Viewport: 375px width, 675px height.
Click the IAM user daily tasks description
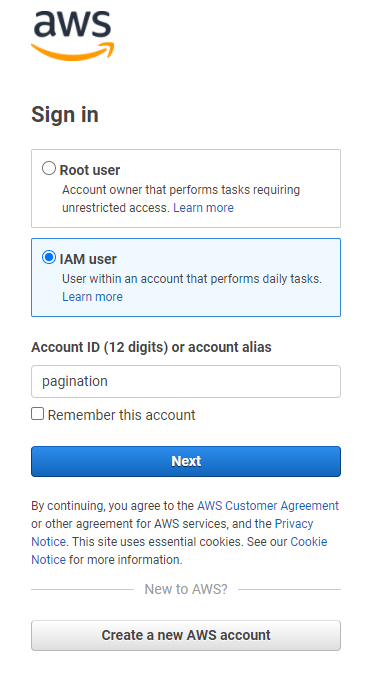(192, 279)
